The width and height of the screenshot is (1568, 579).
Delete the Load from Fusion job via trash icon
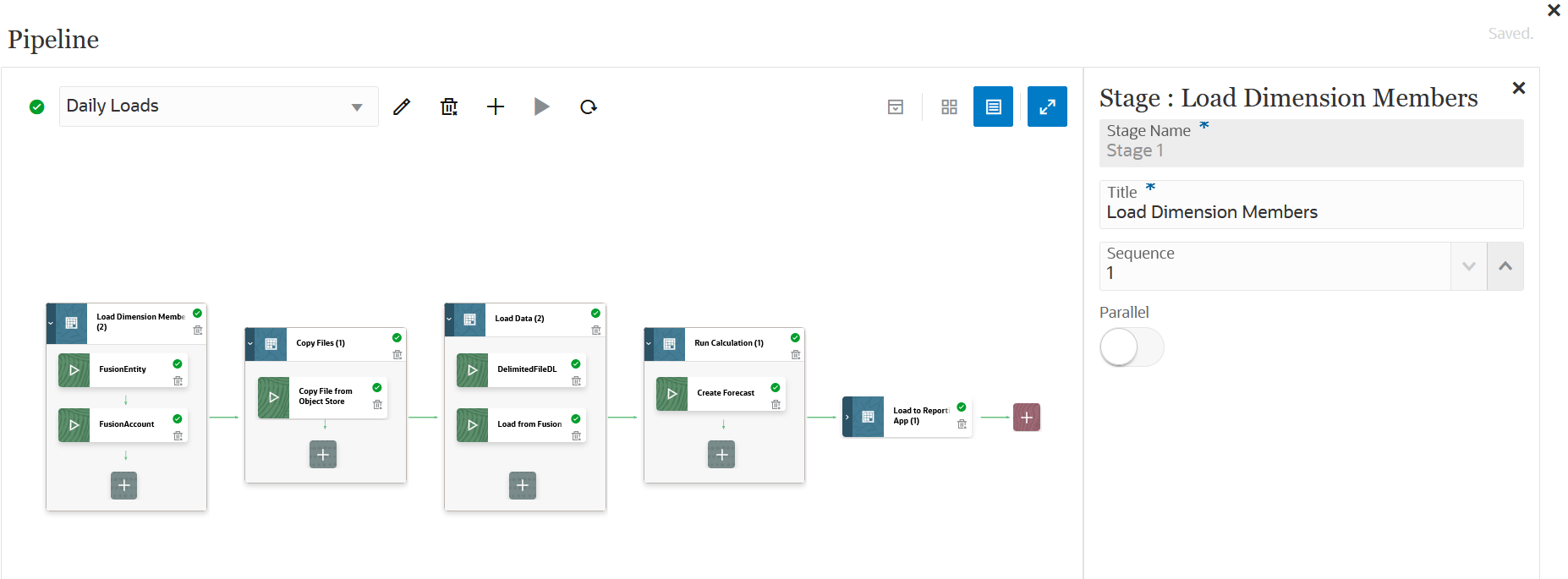pyautogui.click(x=576, y=437)
